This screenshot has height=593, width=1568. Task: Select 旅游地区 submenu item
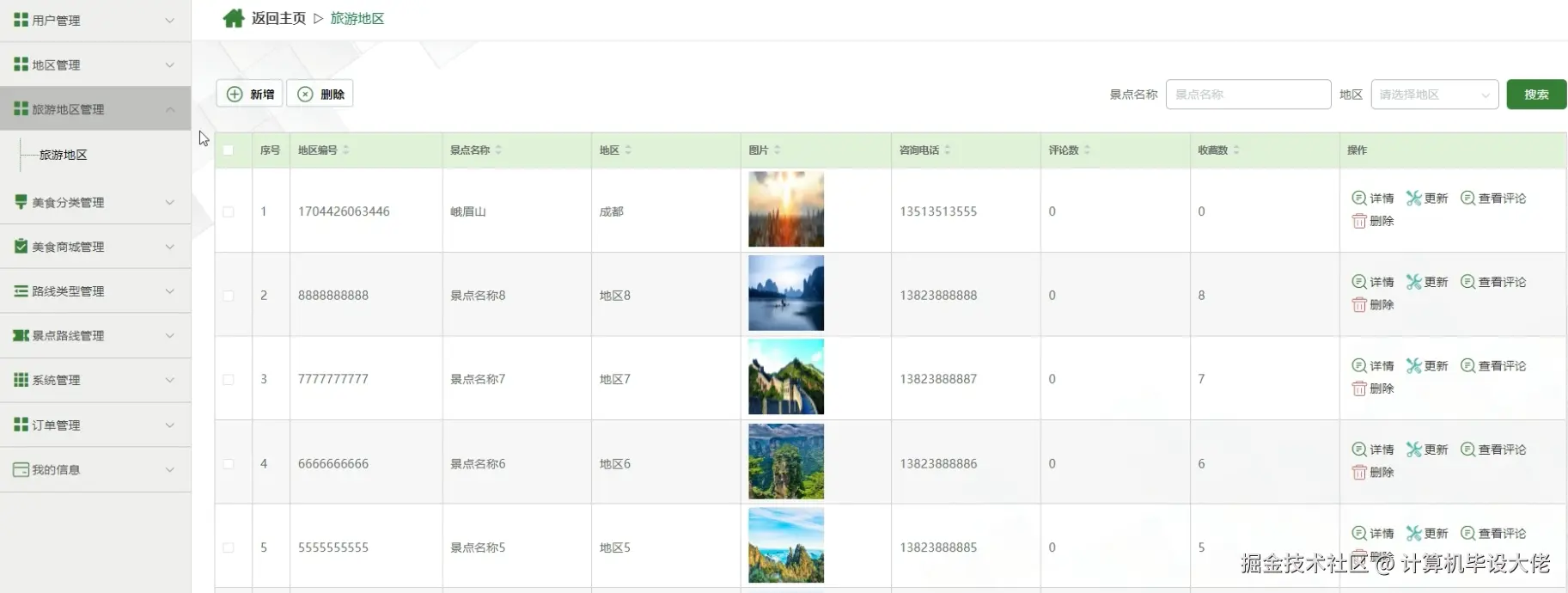coord(64,155)
